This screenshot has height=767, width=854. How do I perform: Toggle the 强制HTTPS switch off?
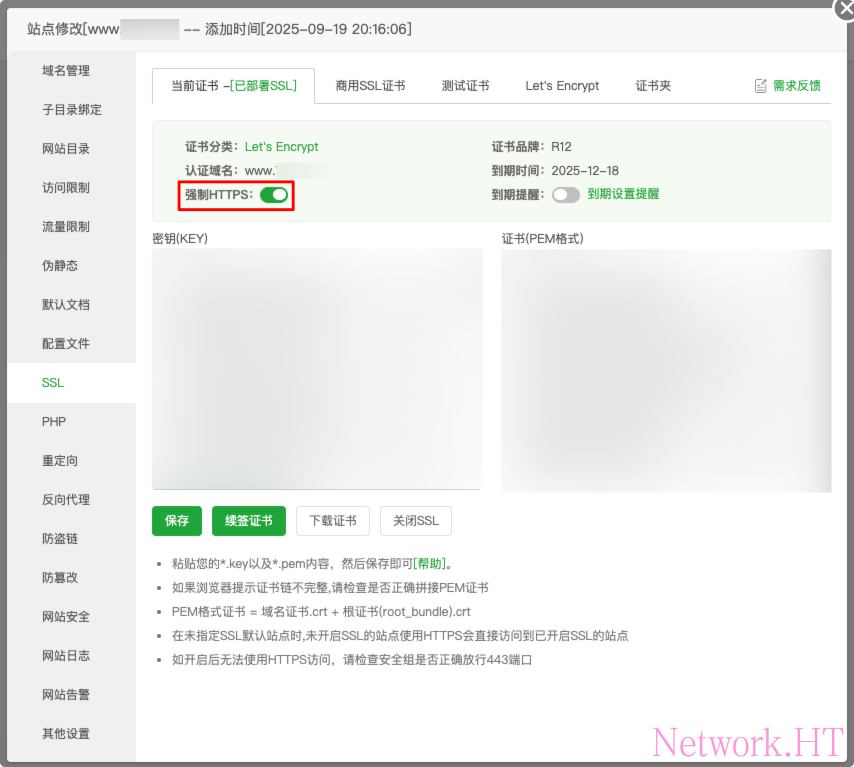274,195
